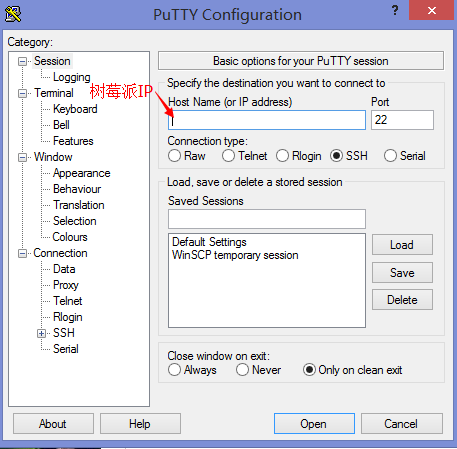Viewport: 457px width, 449px height.
Task: Click the Port number field
Action: point(402,120)
